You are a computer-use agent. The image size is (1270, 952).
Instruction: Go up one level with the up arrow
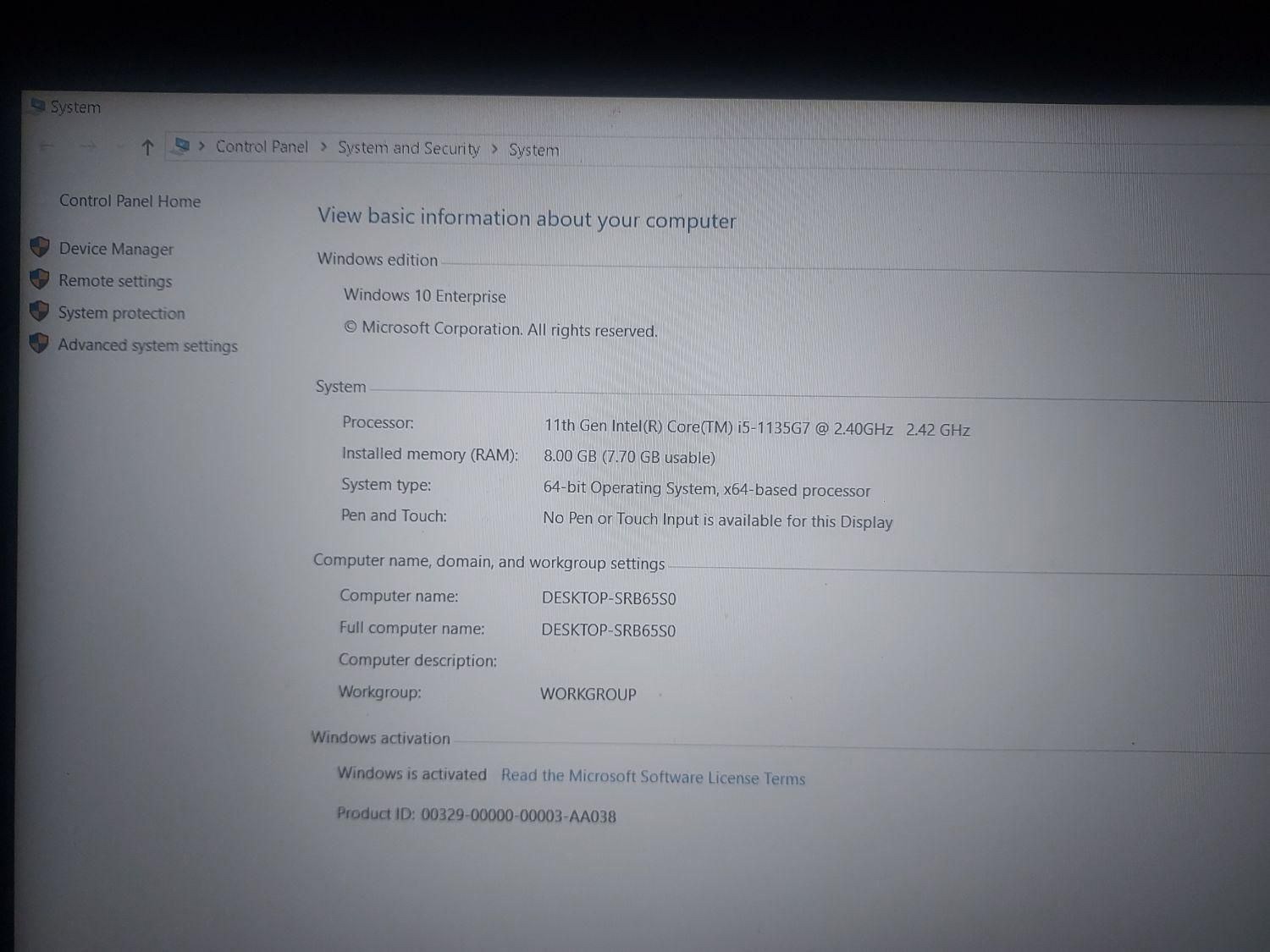pyautogui.click(x=147, y=147)
